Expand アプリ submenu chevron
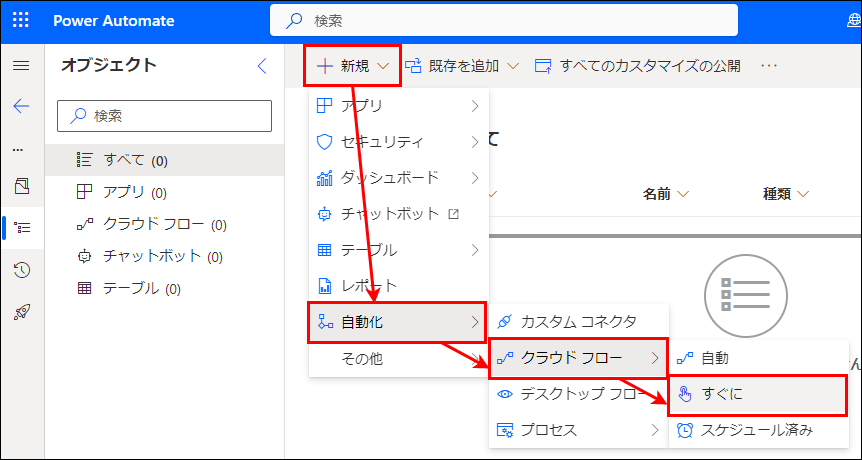Image resolution: width=862 pixels, height=460 pixels. (x=475, y=106)
